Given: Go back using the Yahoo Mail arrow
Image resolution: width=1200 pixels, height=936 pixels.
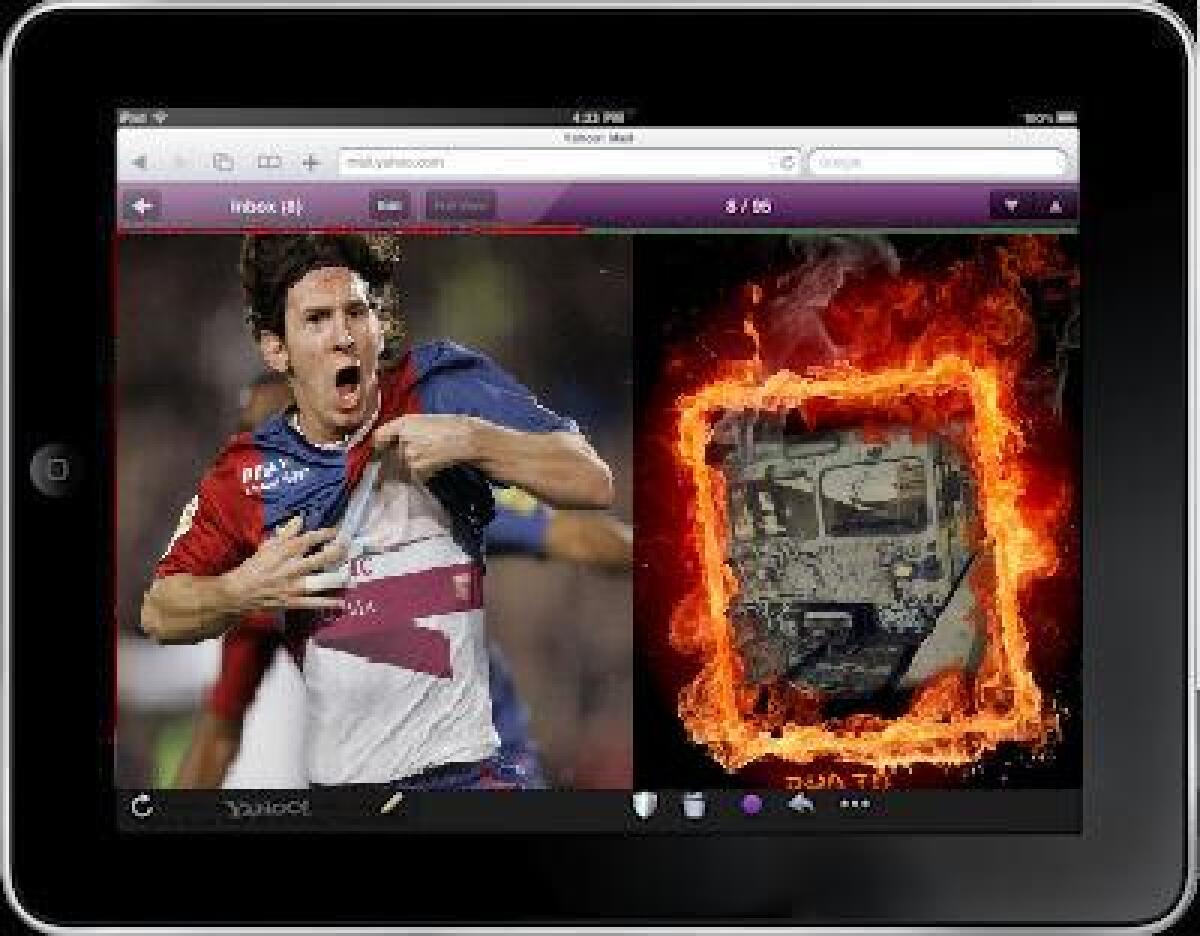Looking at the screenshot, I should point(143,206).
